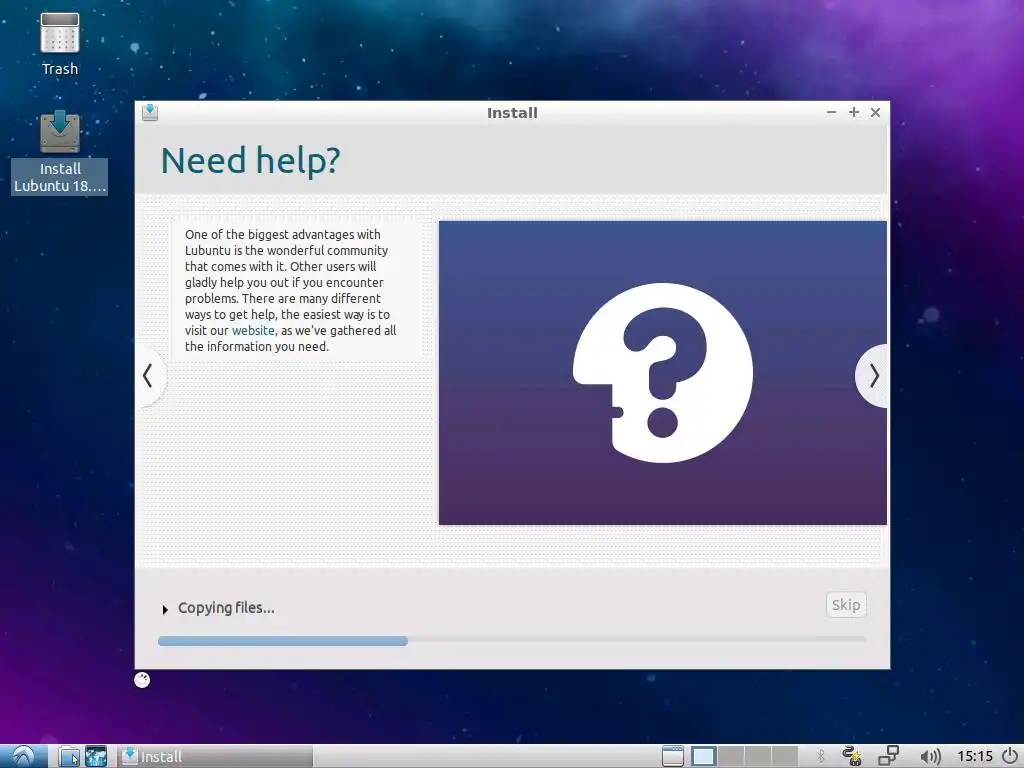Select the Install Lubuntu 18 desktop icon

[x=59, y=152]
